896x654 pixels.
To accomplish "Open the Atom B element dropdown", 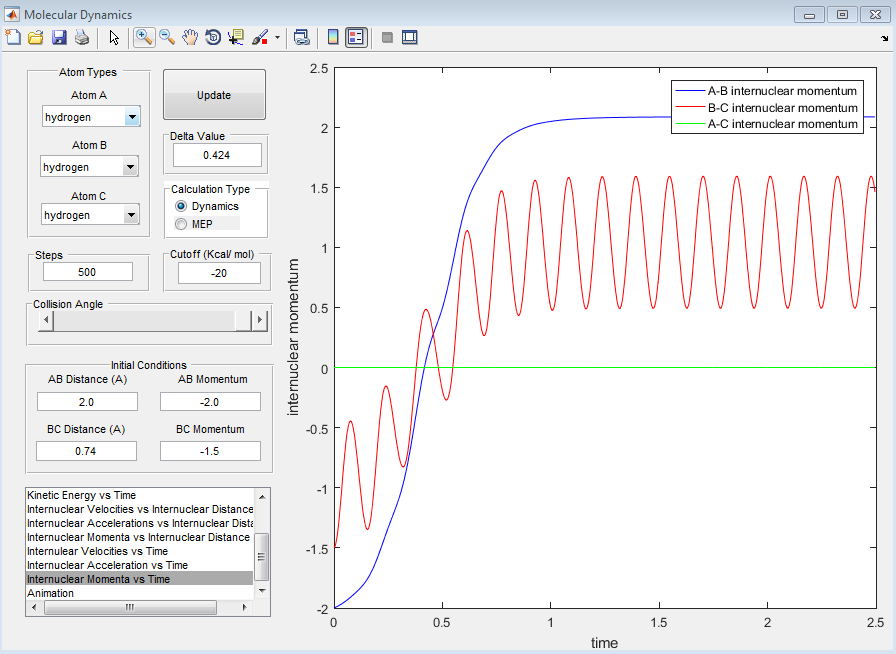I will click(x=130, y=167).
